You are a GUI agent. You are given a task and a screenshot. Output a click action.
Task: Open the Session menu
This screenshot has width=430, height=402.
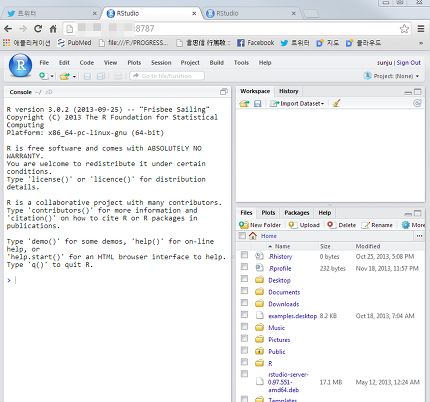click(161, 63)
